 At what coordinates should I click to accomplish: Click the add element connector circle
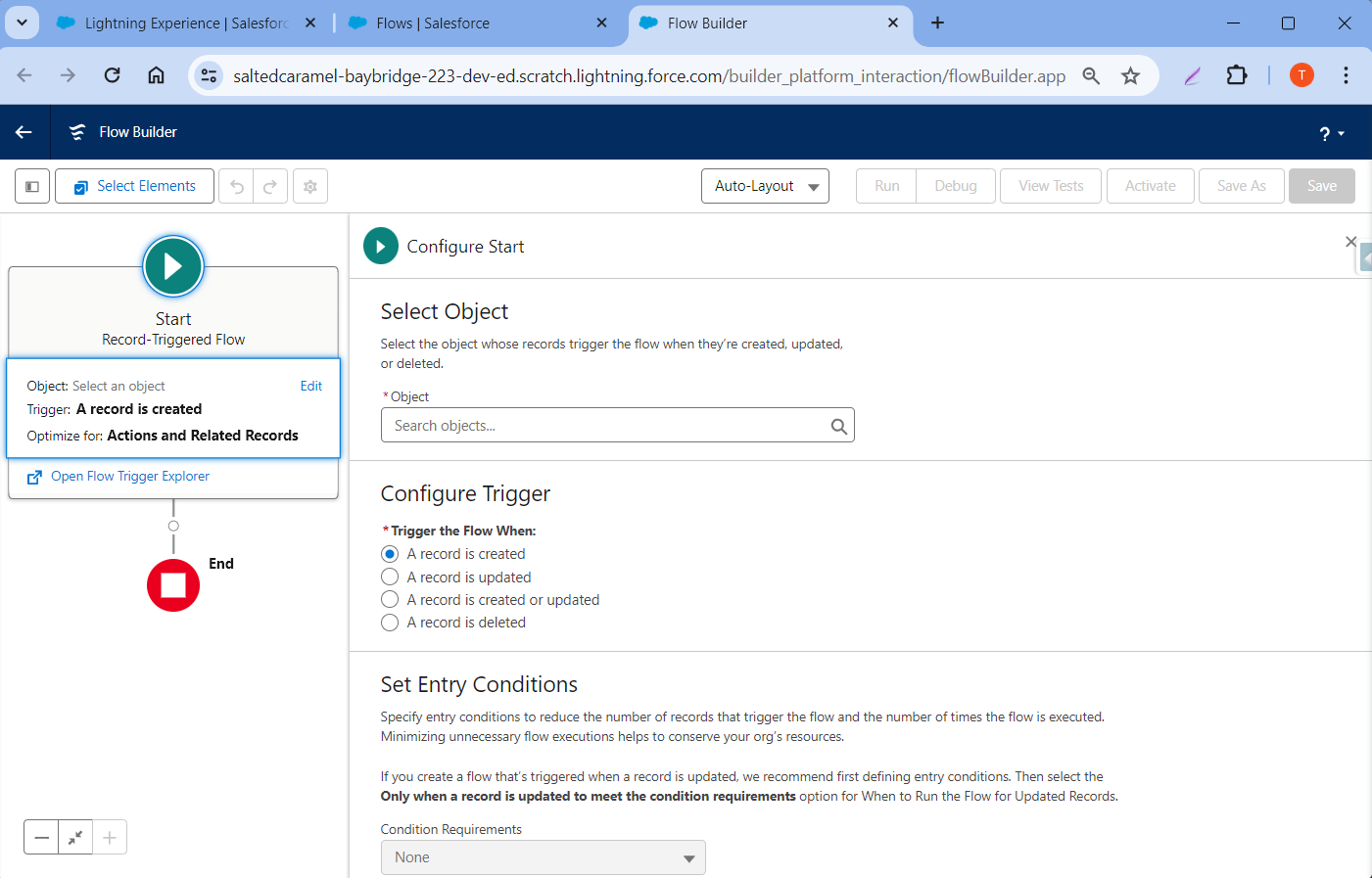click(x=173, y=526)
